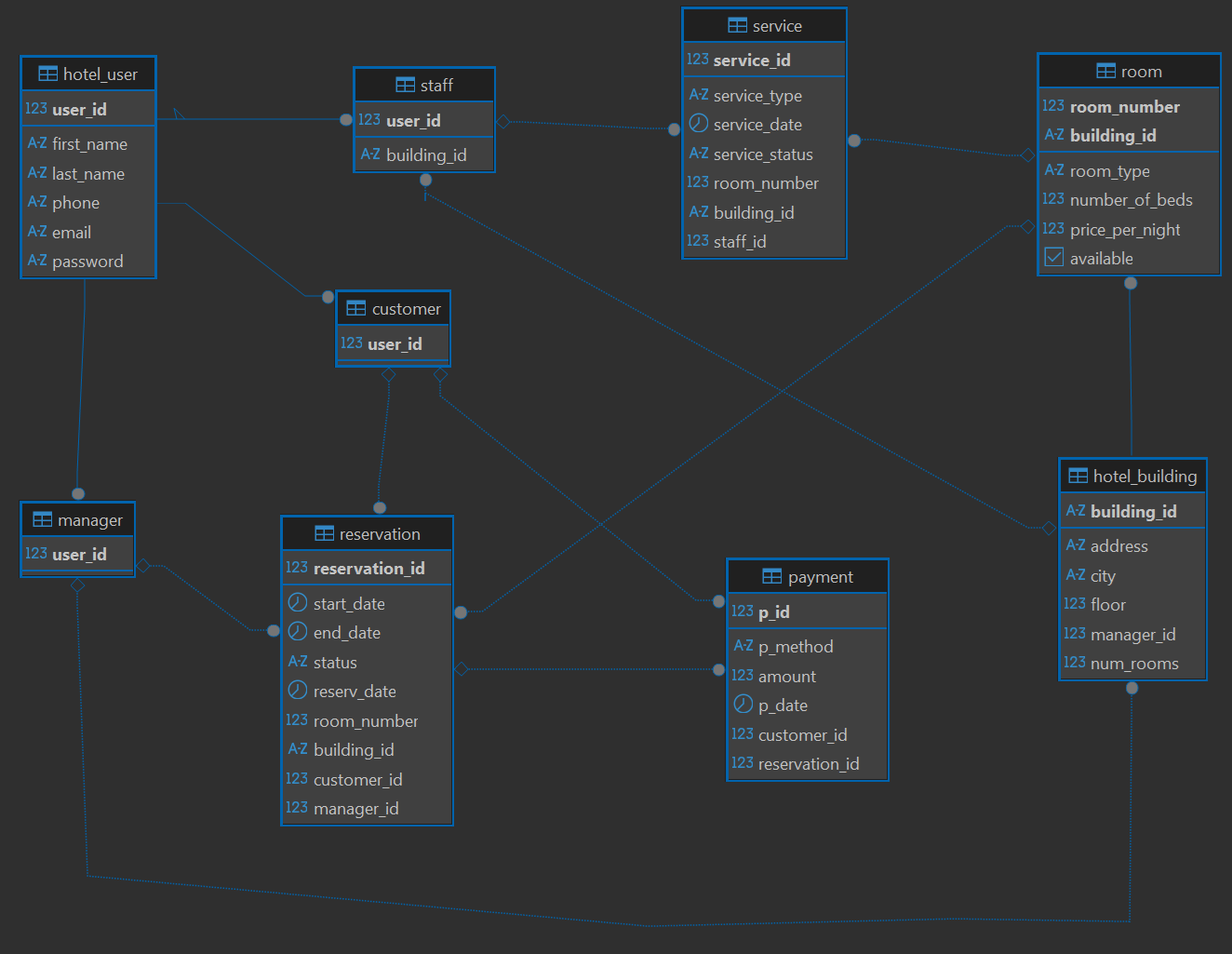
Task: Select the manager table title
Action: [89, 519]
